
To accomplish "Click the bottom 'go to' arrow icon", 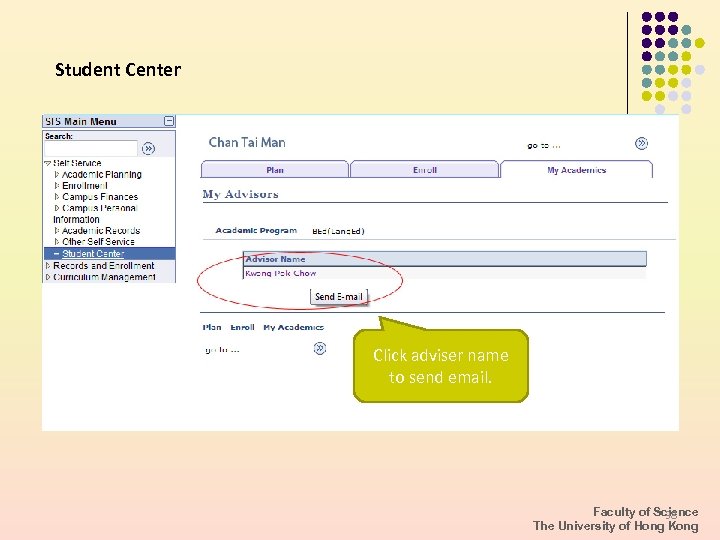I will click(320, 349).
